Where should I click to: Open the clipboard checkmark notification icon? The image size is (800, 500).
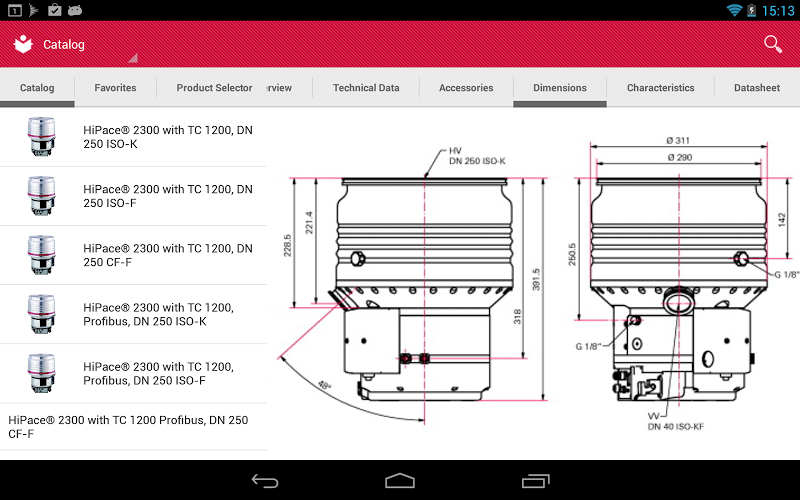tap(55, 10)
